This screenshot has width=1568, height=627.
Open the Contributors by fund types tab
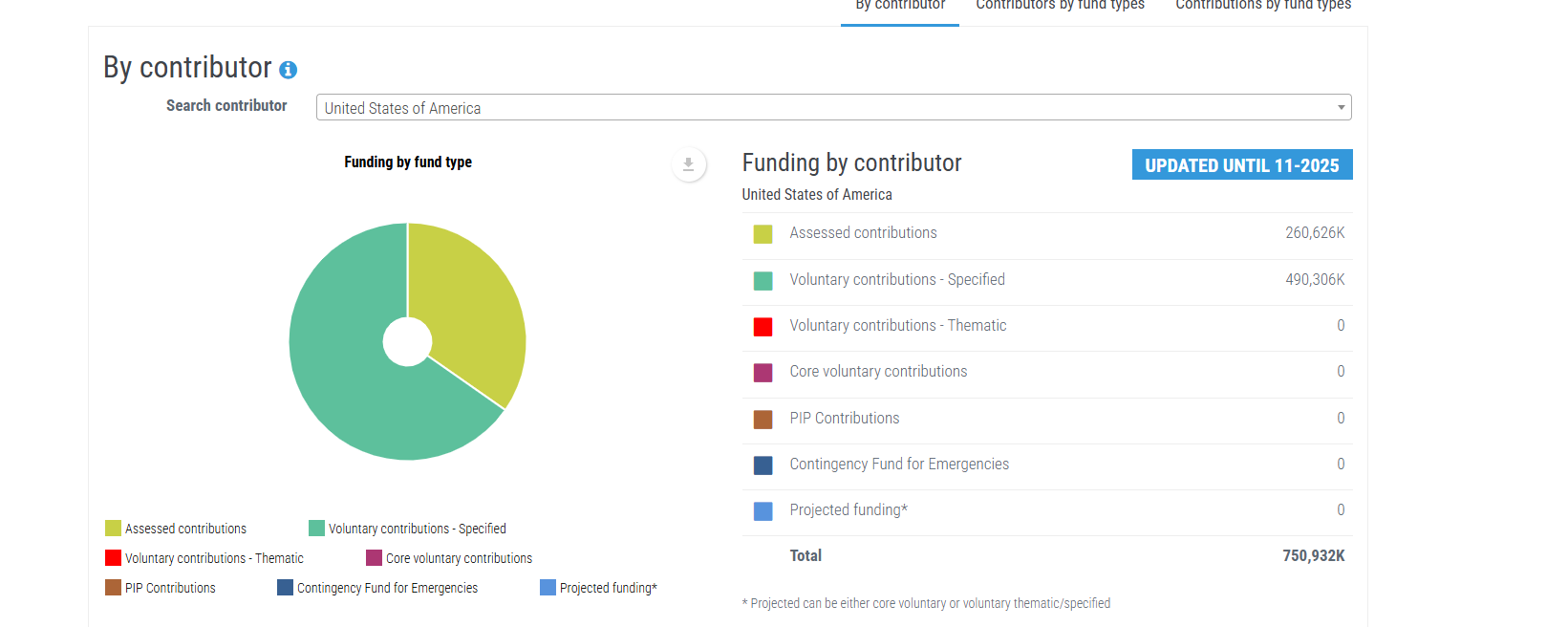(x=1060, y=6)
